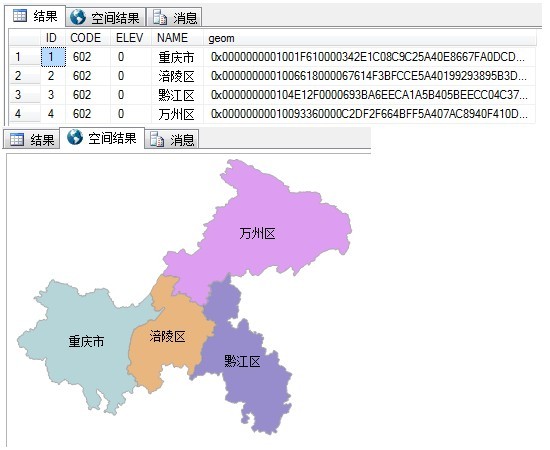Image resolution: width=550 pixels, height=450 pixels.
Task: Click the CODE cell 602 in the 黔江区 row
Action: (88, 95)
